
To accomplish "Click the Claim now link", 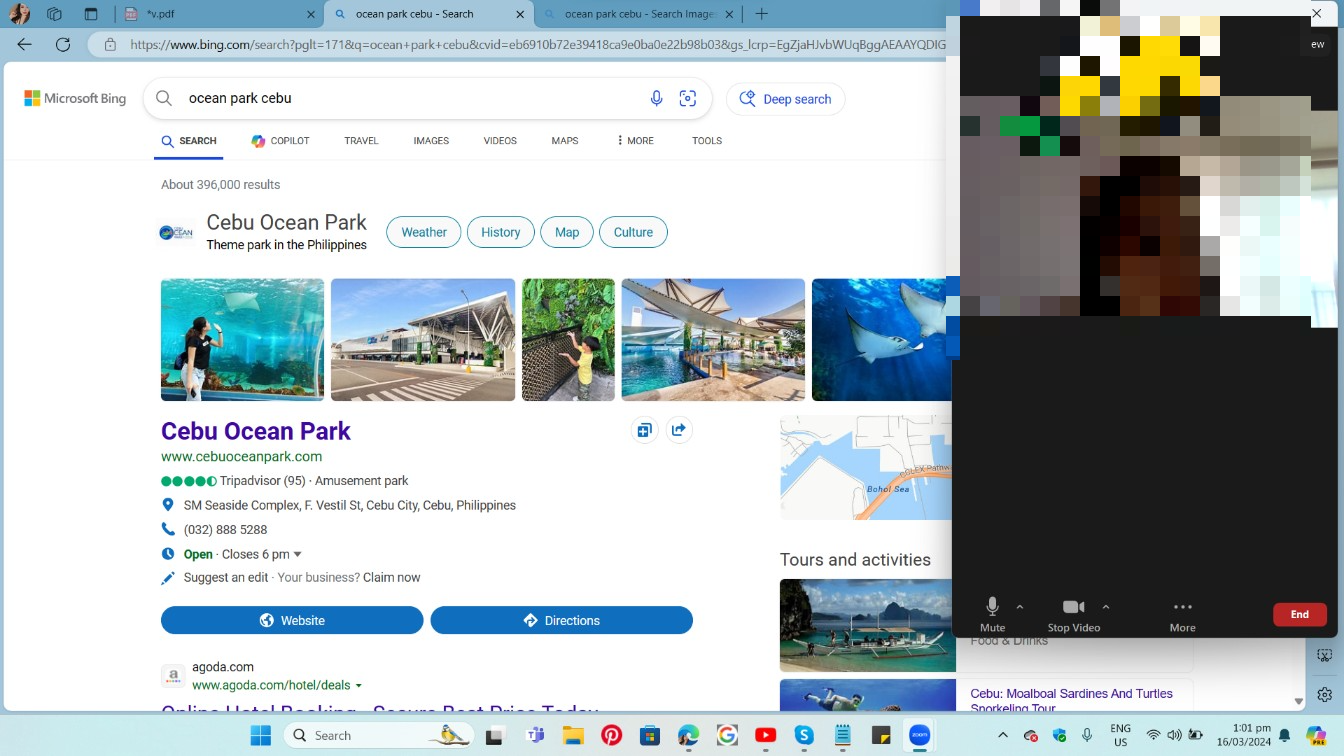I will [x=392, y=578].
